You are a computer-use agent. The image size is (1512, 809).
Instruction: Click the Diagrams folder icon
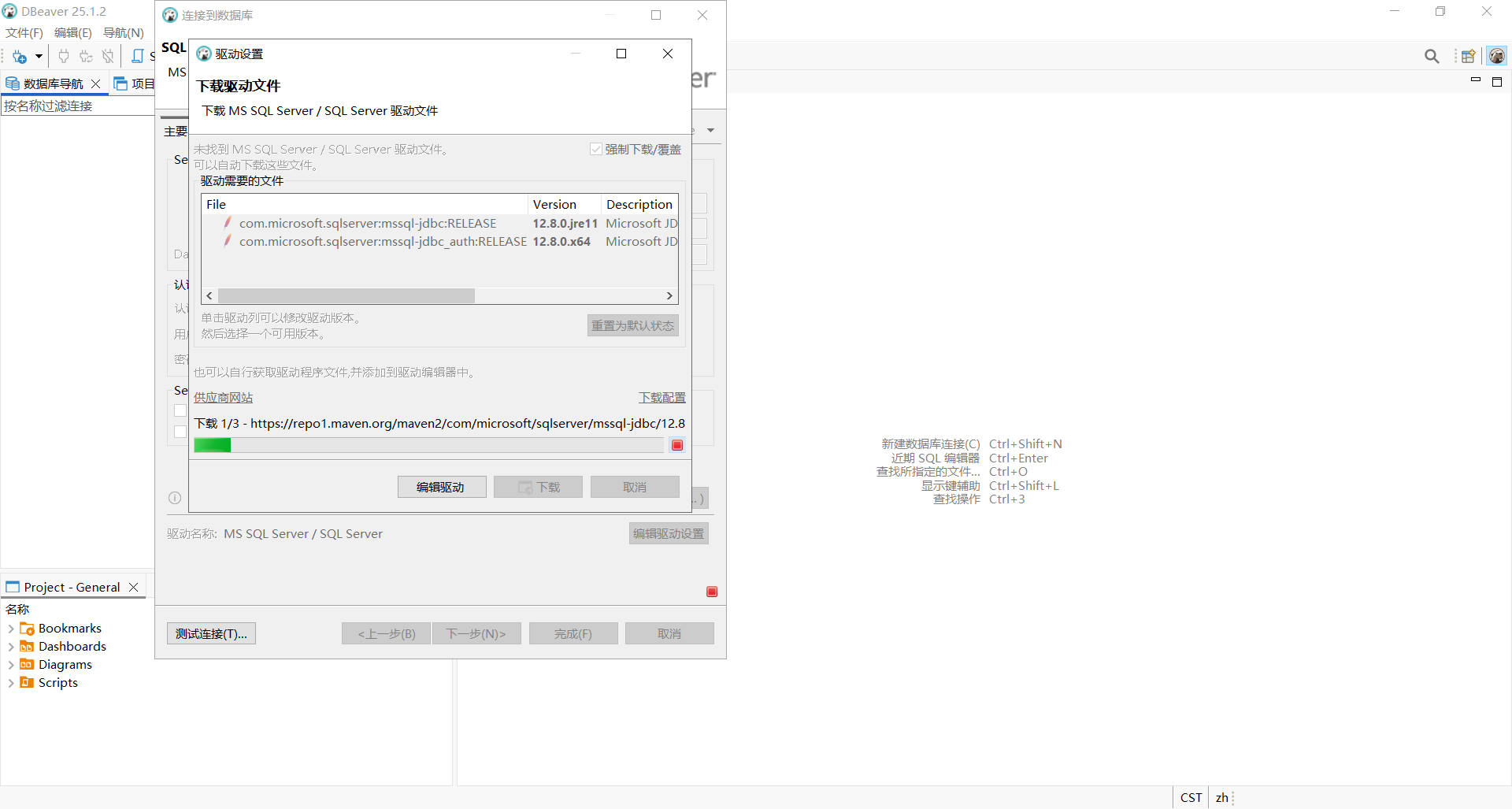pos(27,665)
